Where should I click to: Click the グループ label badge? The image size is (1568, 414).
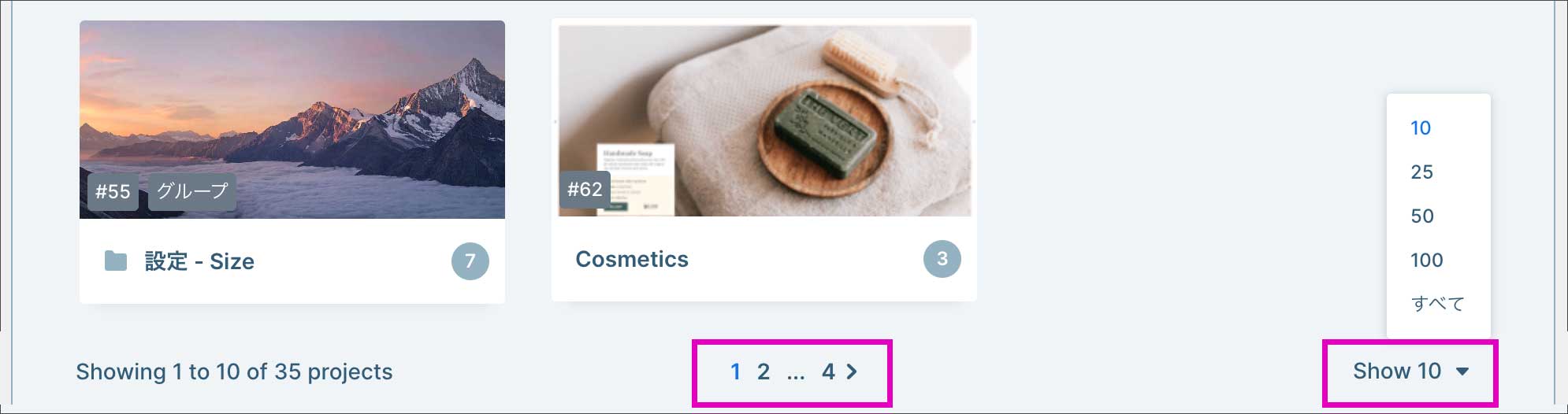point(192,191)
